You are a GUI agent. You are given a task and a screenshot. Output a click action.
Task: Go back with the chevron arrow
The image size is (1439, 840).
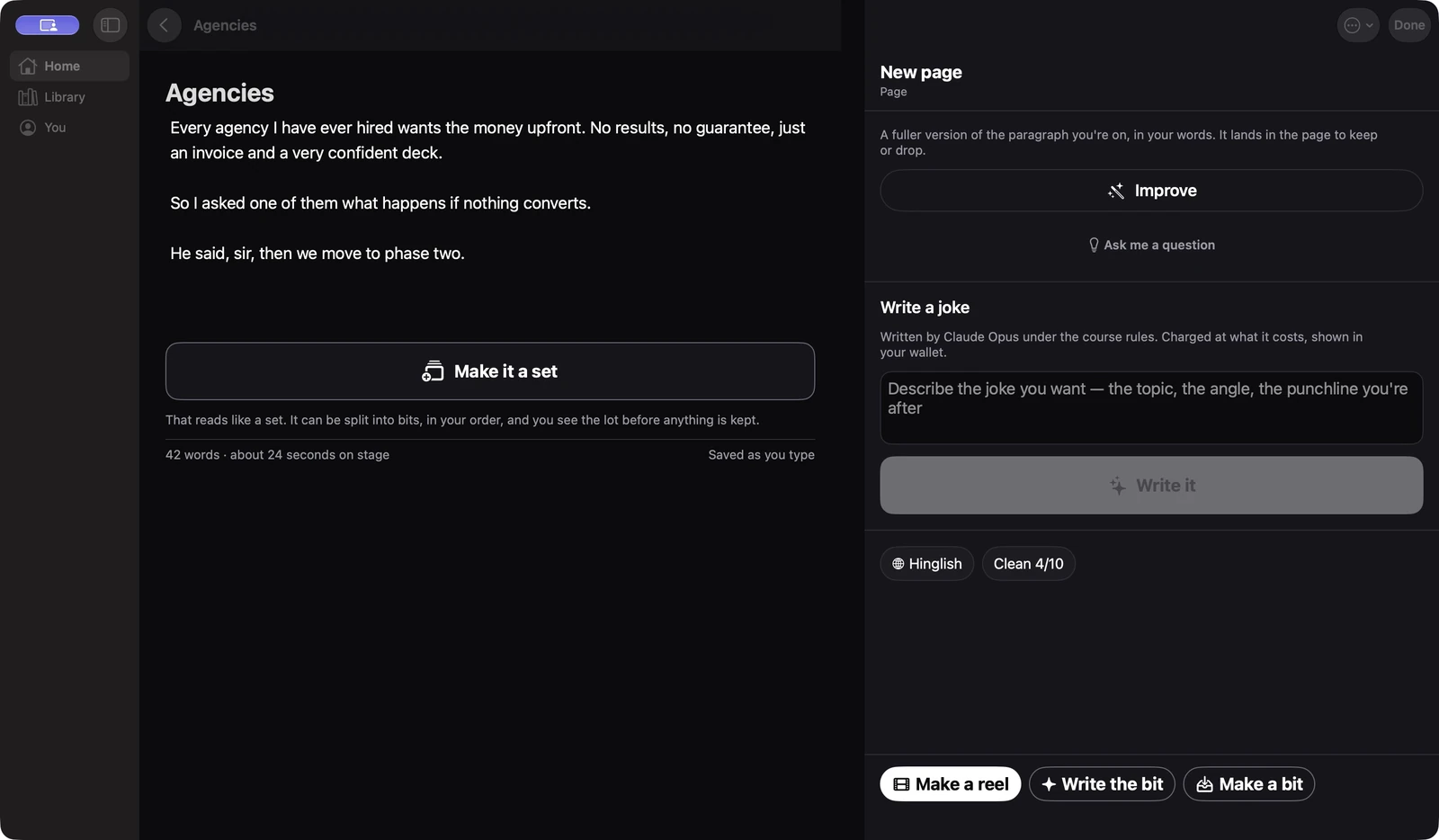164,25
